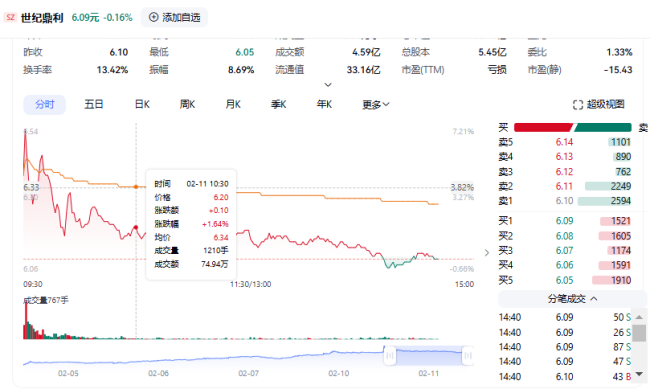Click the 02-10 date on range timeline
Viewport: 650px width, 389px height.
339,373
